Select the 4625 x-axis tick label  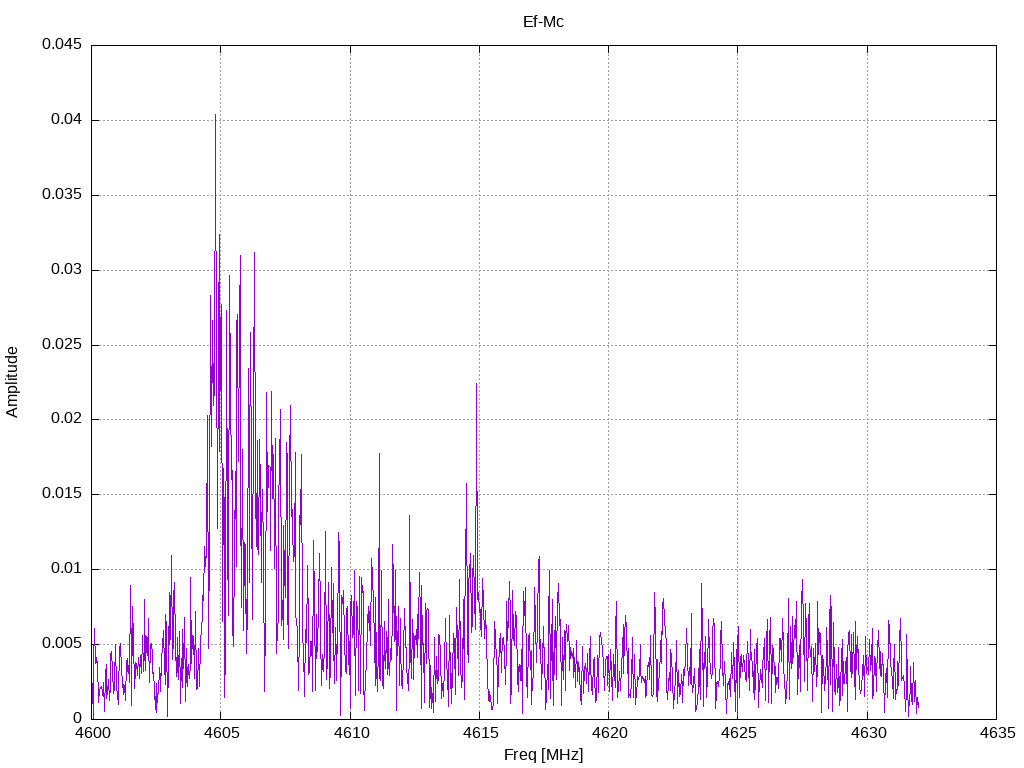pyautogui.click(x=737, y=733)
